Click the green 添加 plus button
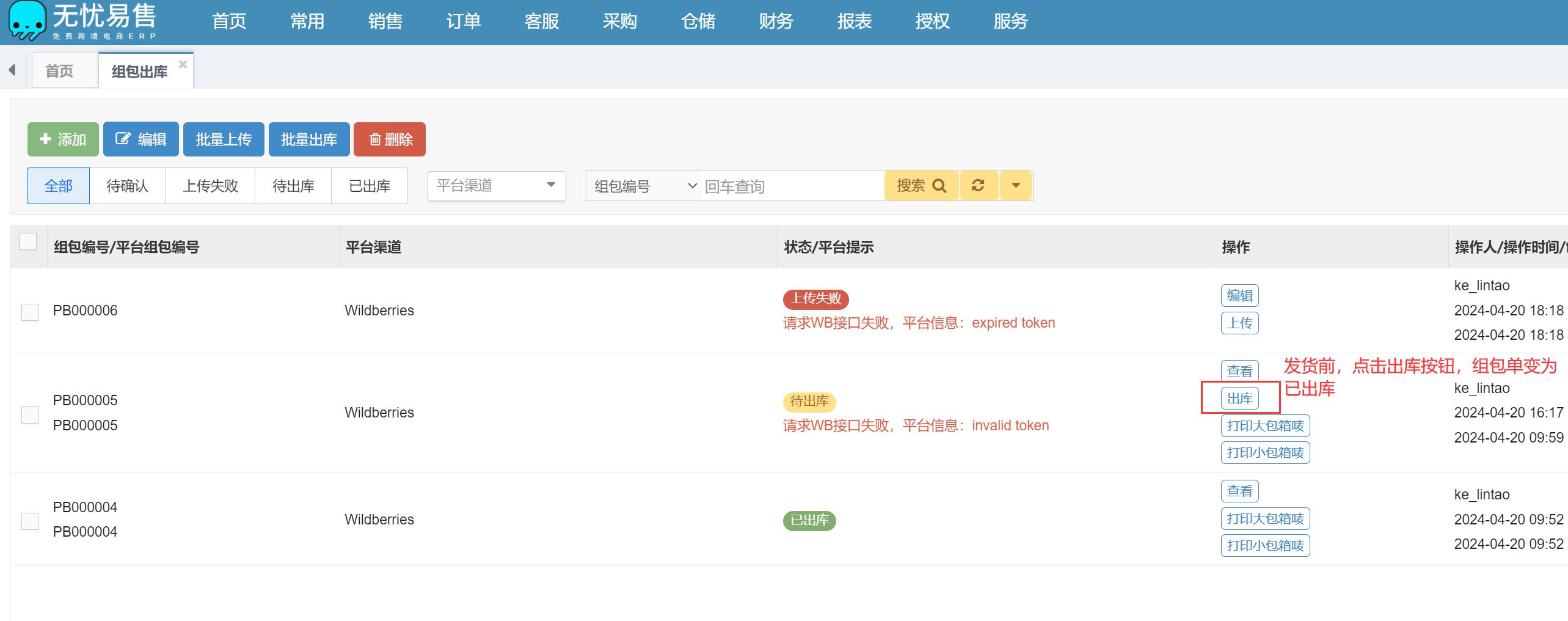The width and height of the screenshot is (1568, 621). 63,139
